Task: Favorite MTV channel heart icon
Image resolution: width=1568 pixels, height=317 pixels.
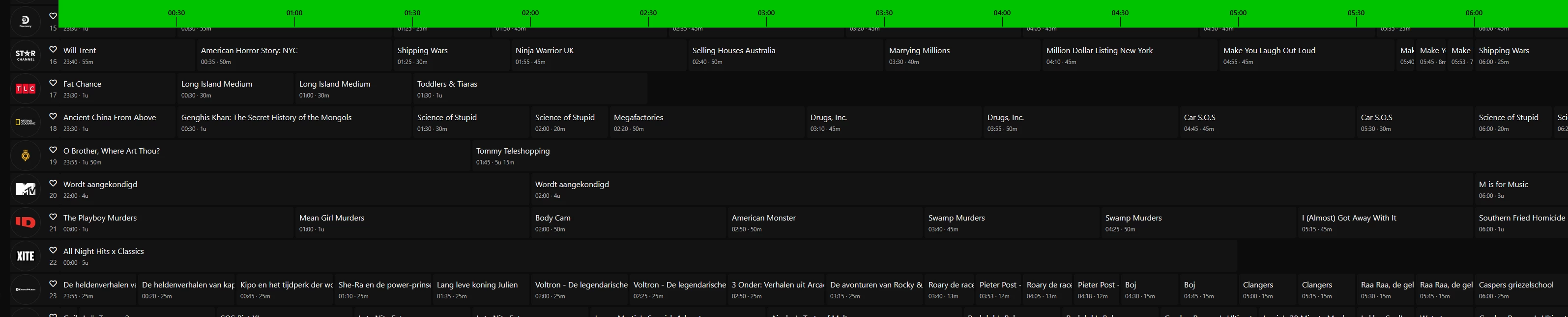Action: (53, 184)
